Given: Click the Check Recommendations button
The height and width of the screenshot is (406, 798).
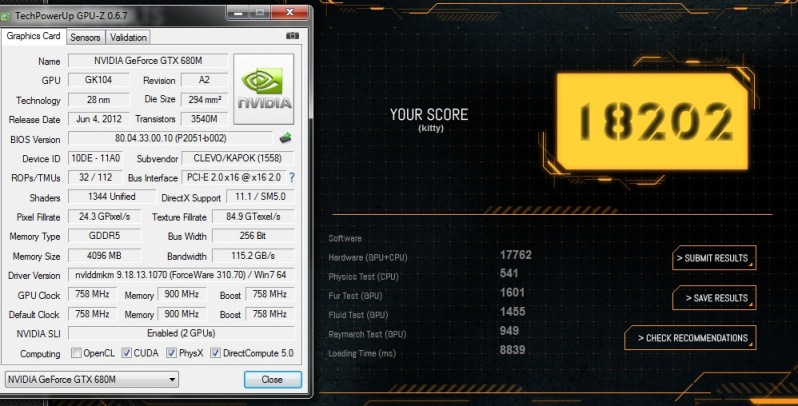Looking at the screenshot, I should pos(690,338).
